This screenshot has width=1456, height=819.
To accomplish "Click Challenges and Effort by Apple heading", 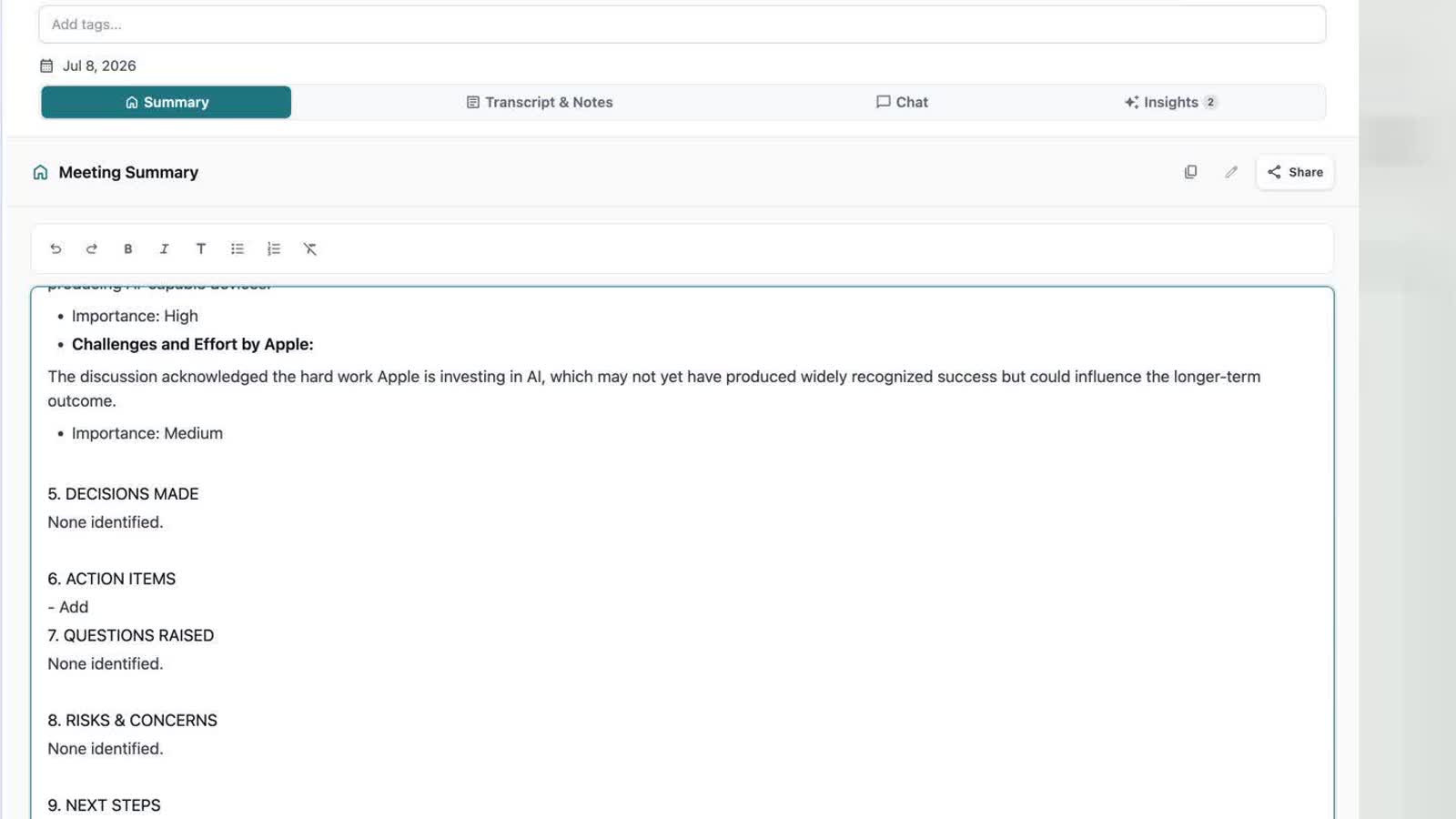I will tap(193, 344).
